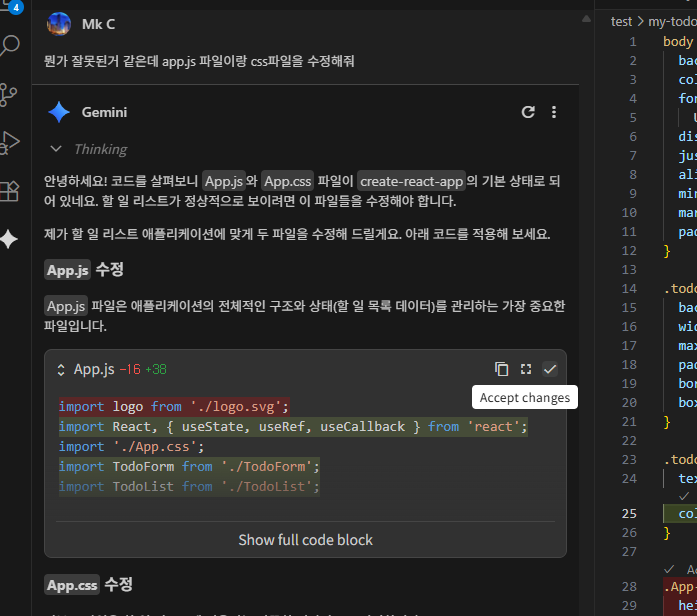Click 'App.js 수정' heading
This screenshot has height=616, width=697.
[84, 270]
